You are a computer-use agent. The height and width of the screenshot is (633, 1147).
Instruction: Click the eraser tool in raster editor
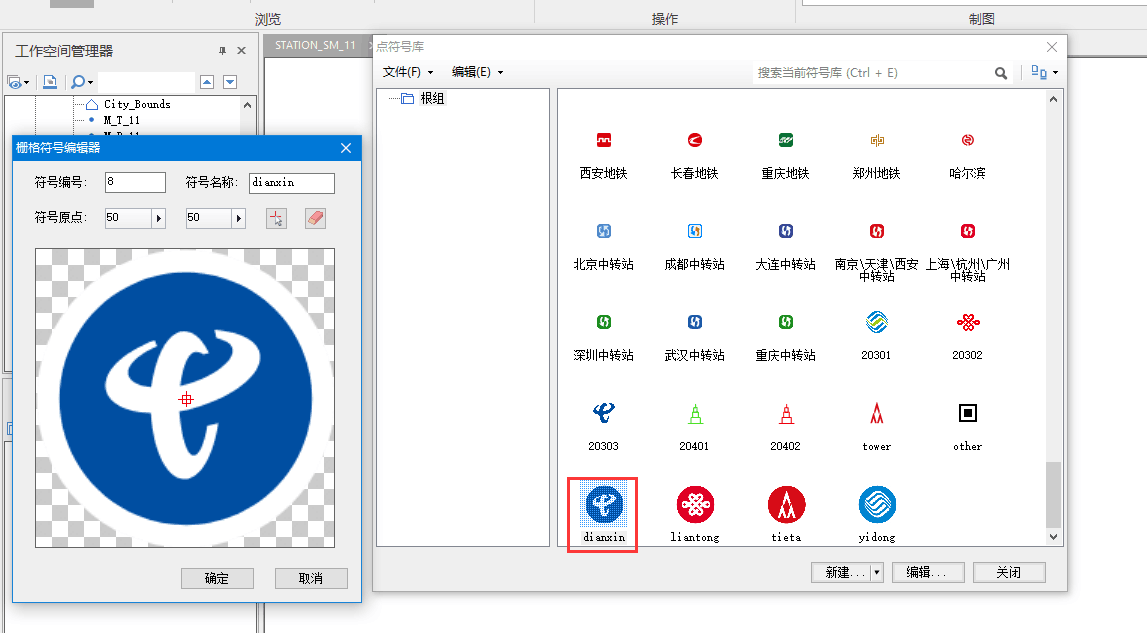[x=315, y=218]
